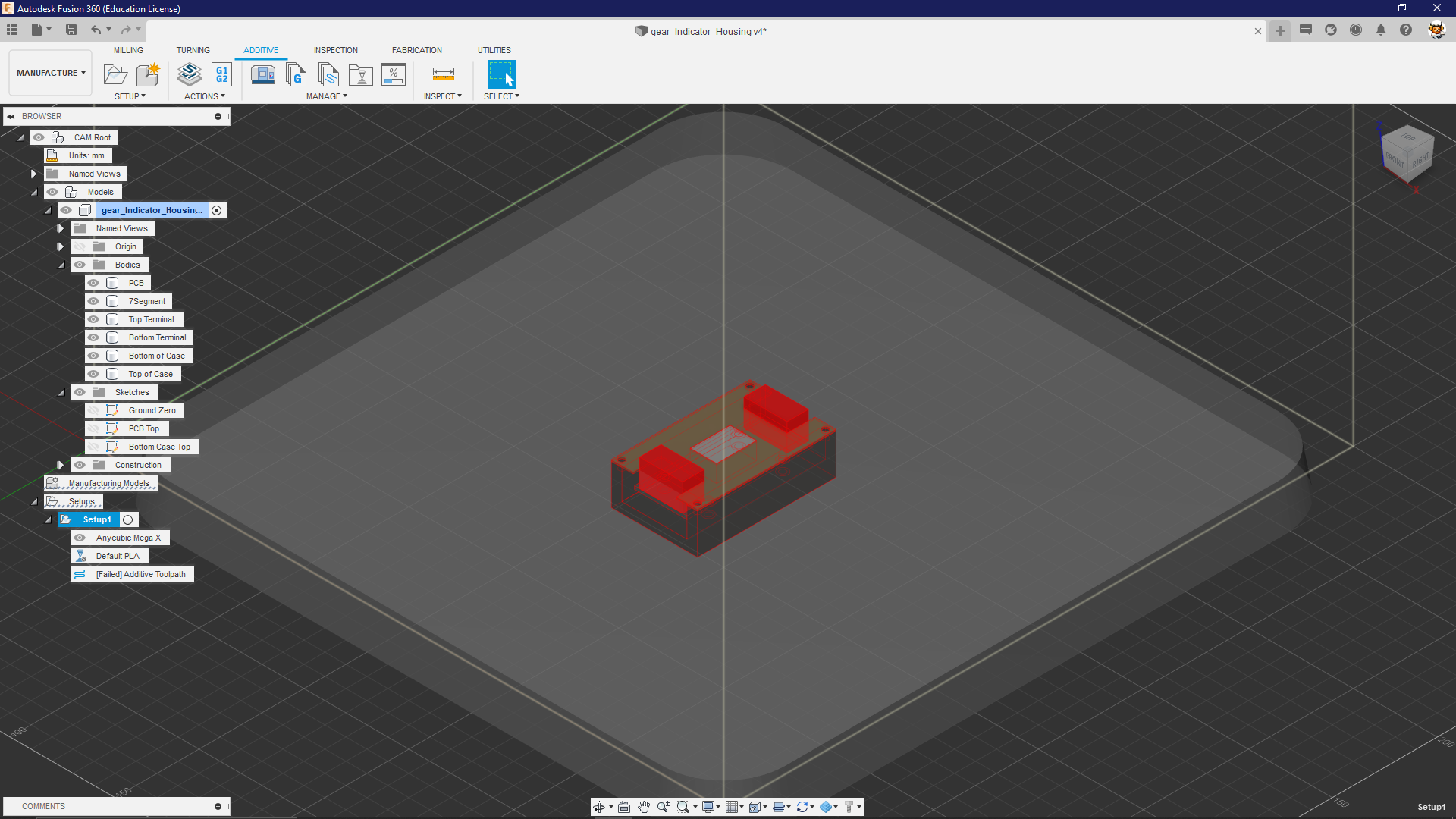
Task: Open the Print Settings Library
Action: pyautogui.click(x=329, y=75)
